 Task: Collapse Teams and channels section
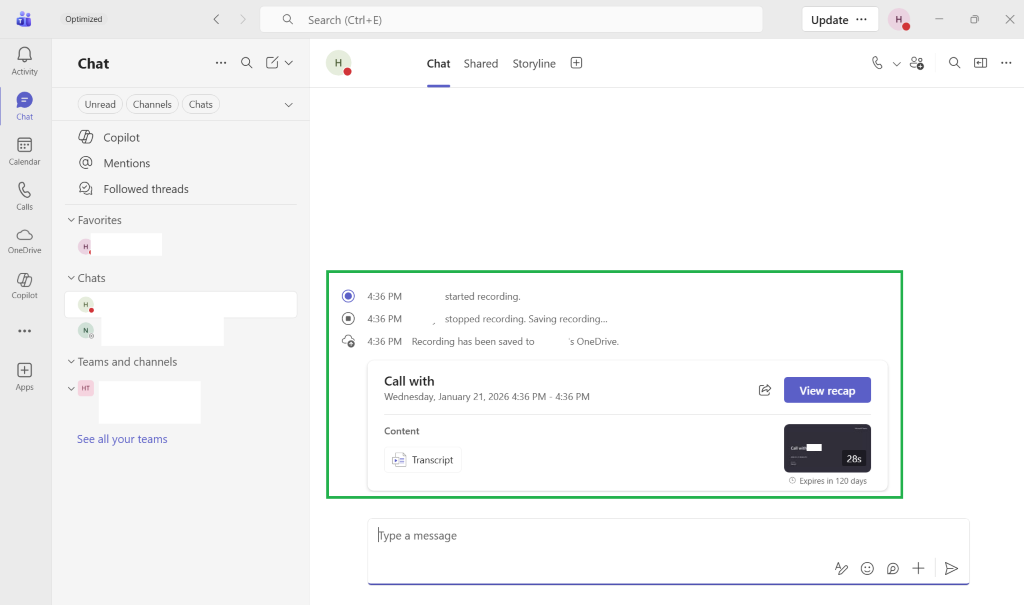click(x=71, y=361)
